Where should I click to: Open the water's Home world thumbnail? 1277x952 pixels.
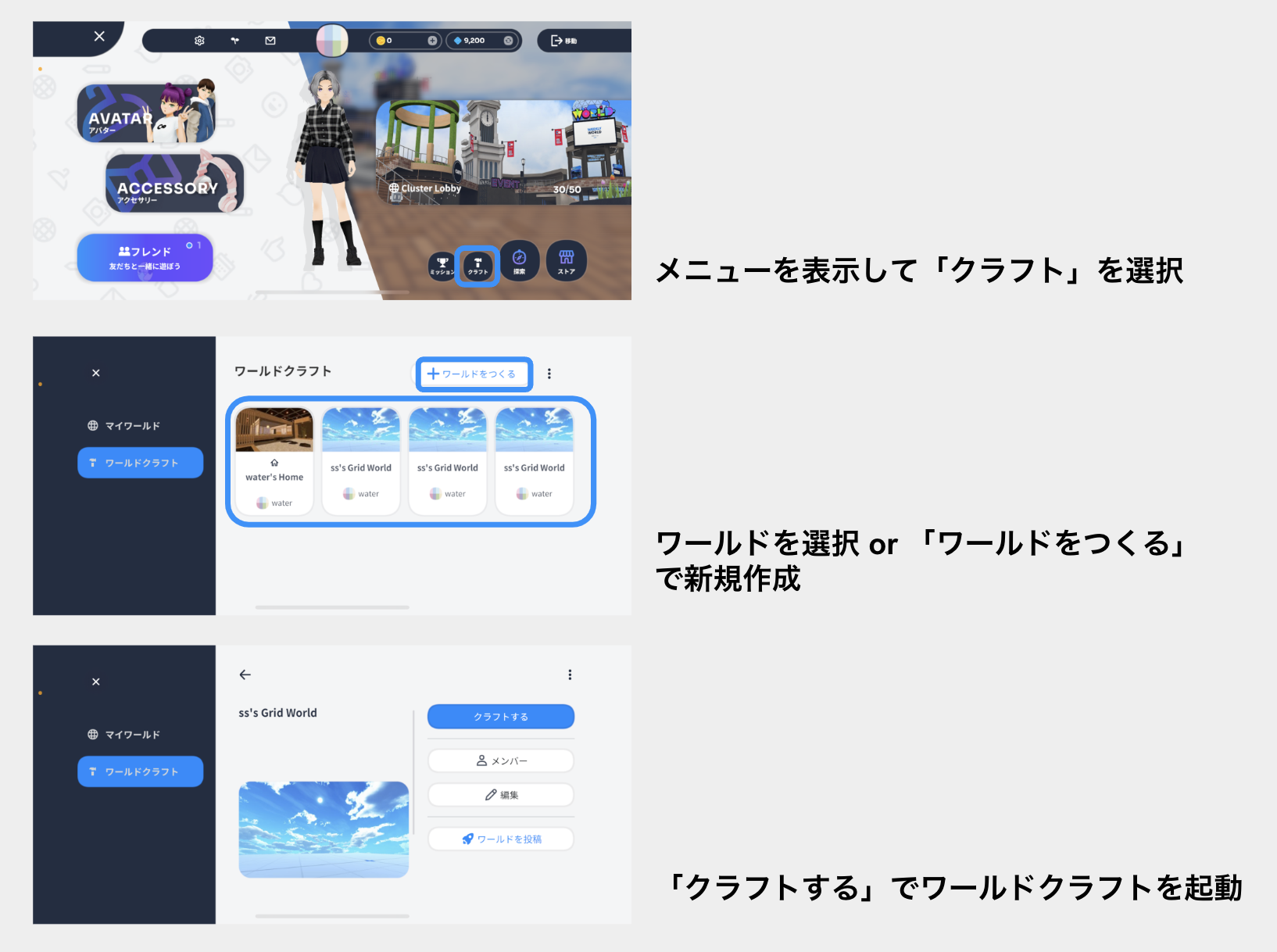[273, 429]
